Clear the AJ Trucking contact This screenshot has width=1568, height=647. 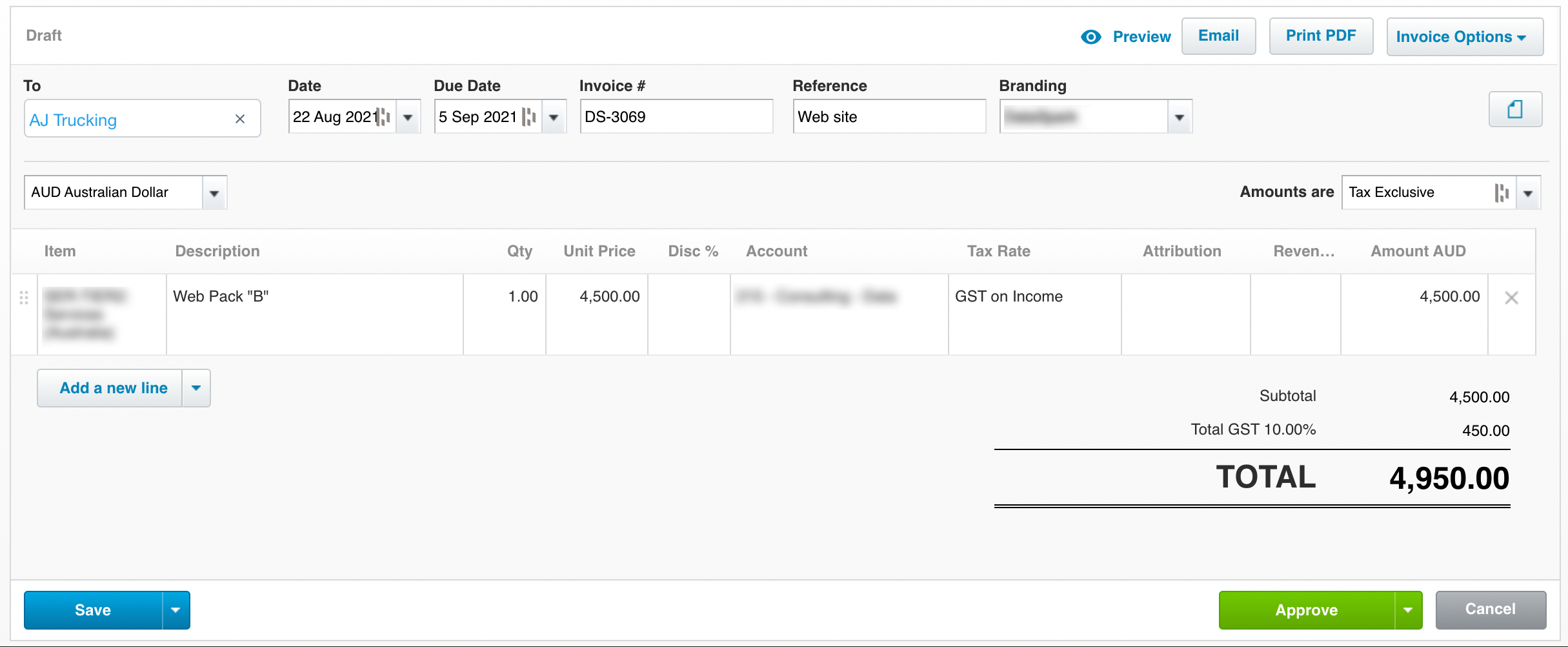pyautogui.click(x=239, y=119)
